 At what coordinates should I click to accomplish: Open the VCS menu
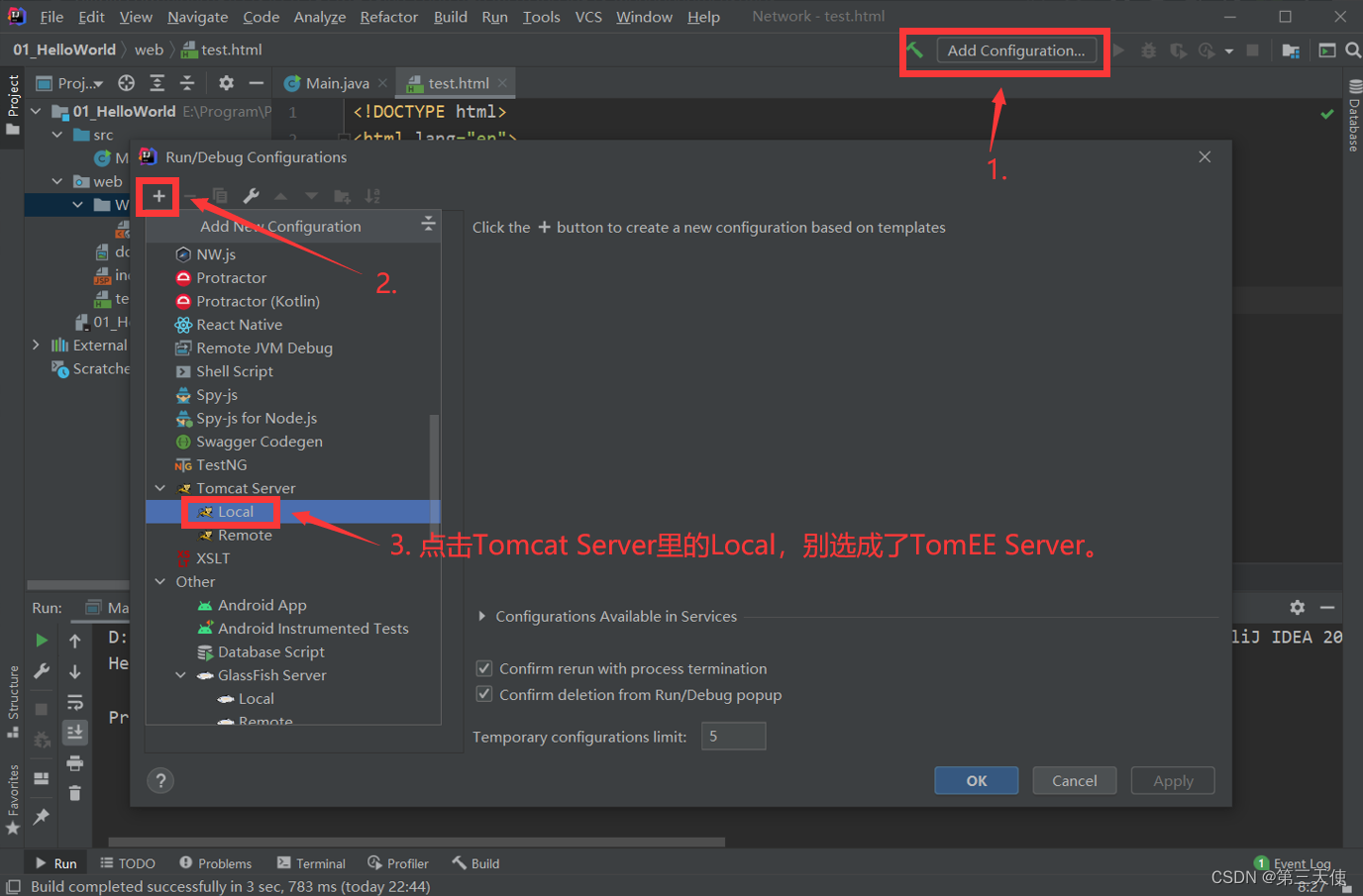tap(588, 17)
